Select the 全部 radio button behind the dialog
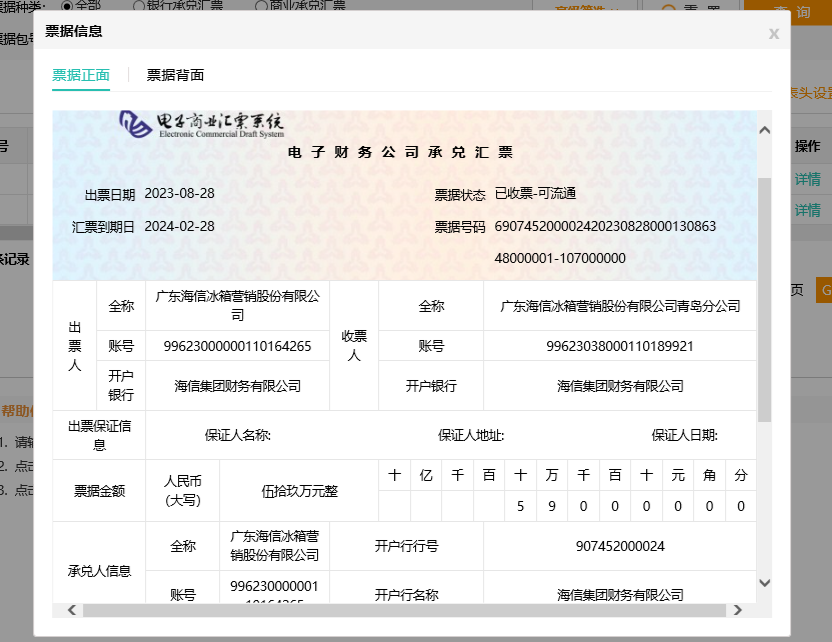 pos(67,5)
